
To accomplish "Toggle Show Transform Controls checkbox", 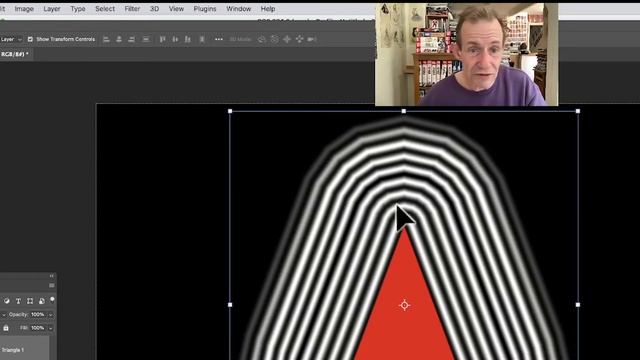I will pyautogui.click(x=30, y=39).
